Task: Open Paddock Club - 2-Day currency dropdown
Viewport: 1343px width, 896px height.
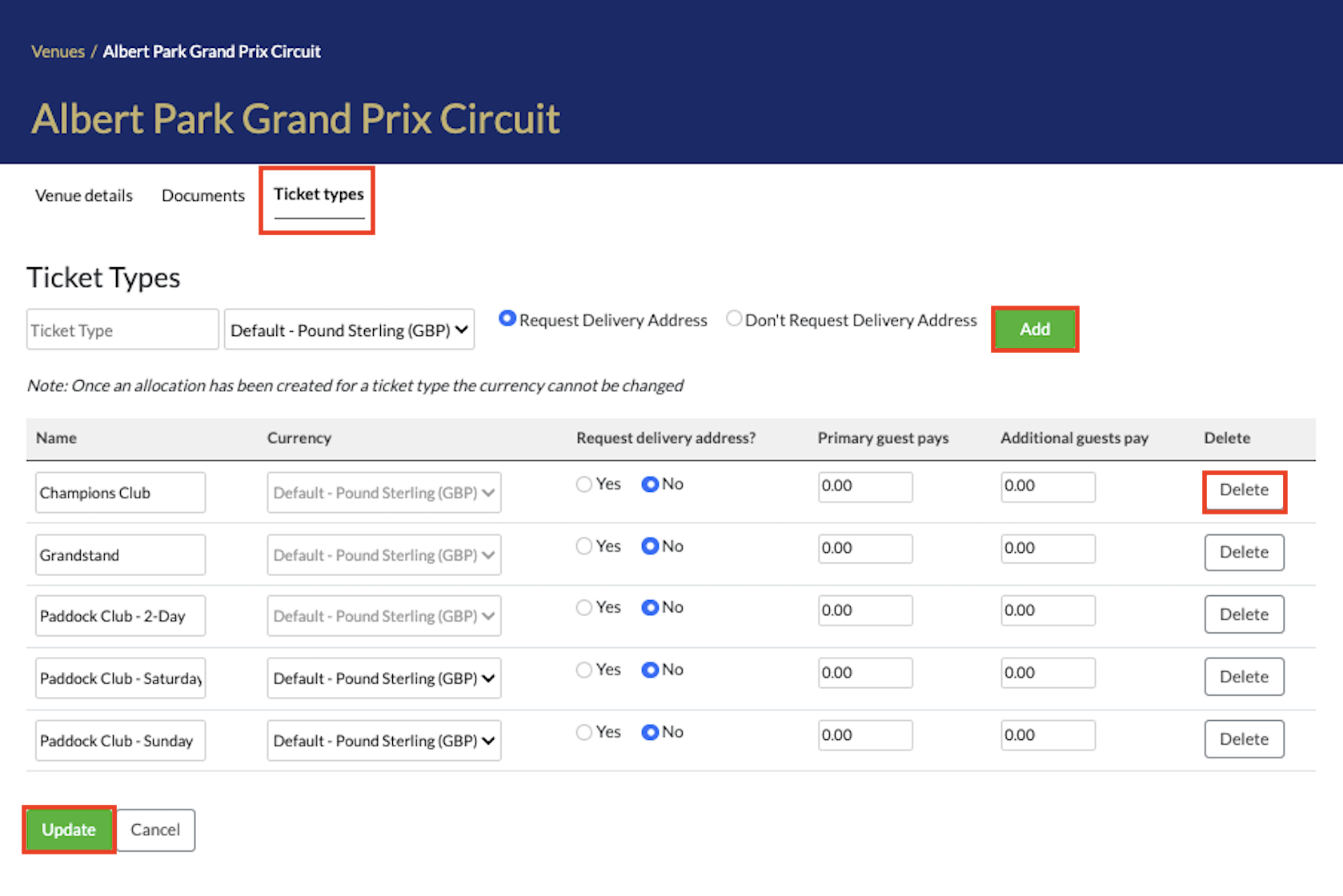Action: coord(384,616)
